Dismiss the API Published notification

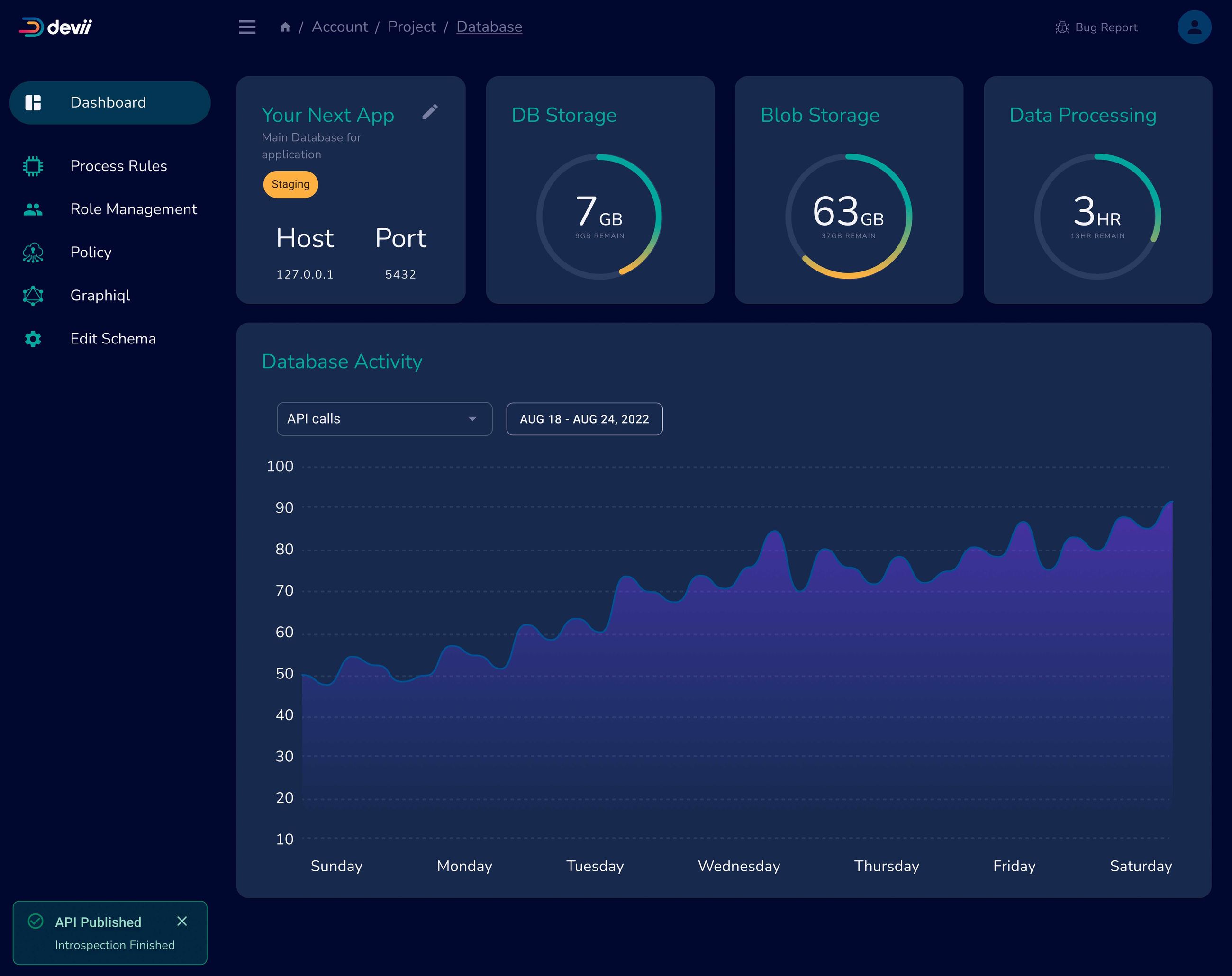182,921
